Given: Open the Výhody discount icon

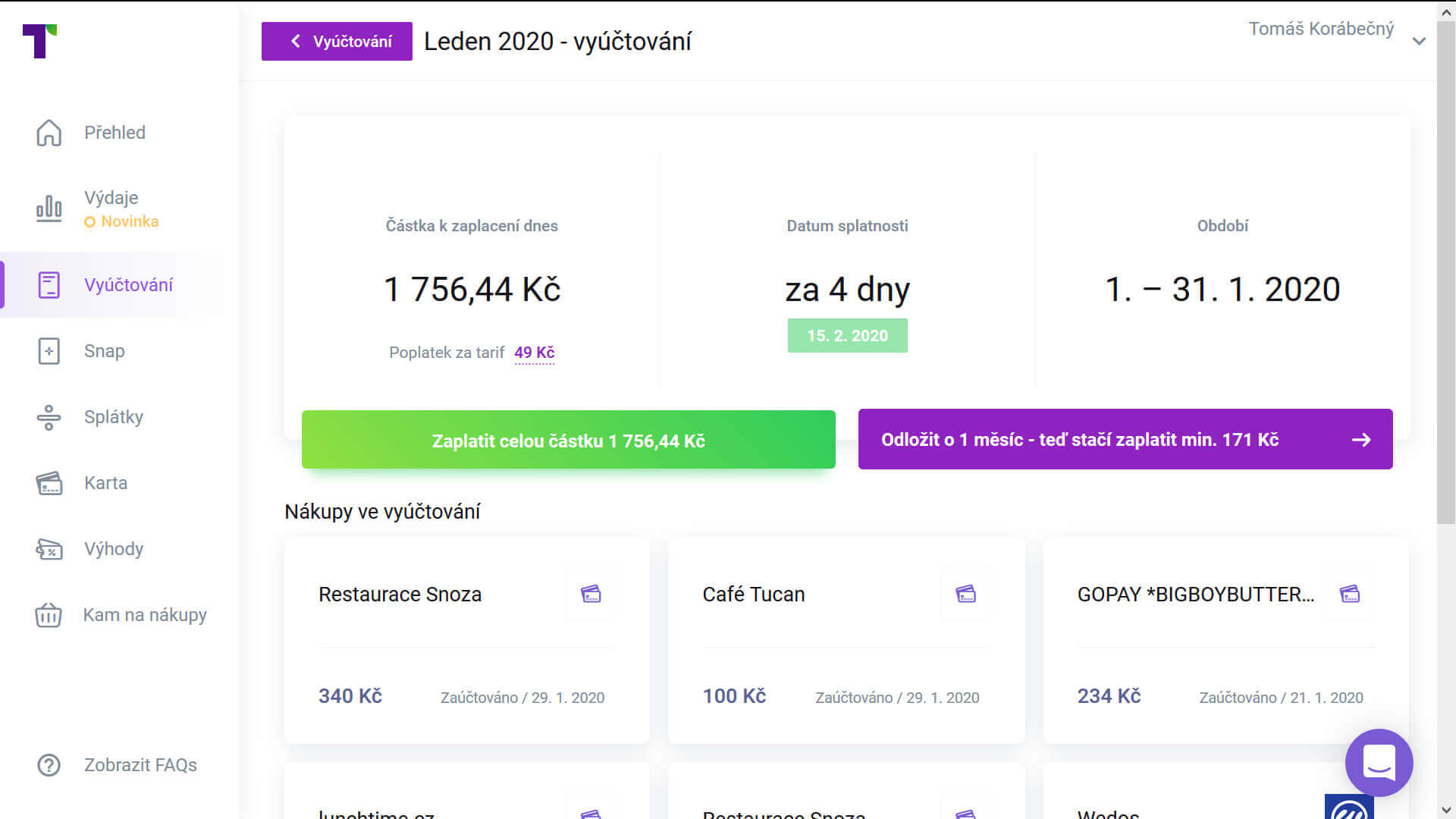Looking at the screenshot, I should (x=49, y=548).
